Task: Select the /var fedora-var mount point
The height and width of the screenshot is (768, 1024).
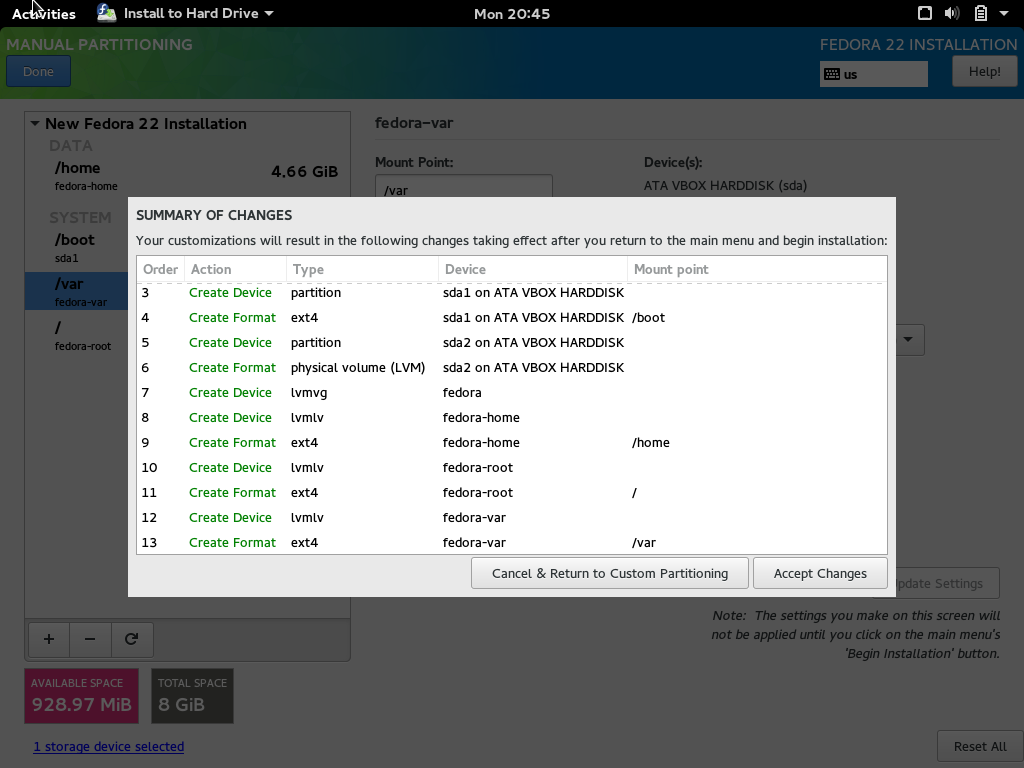Action: click(x=76, y=291)
